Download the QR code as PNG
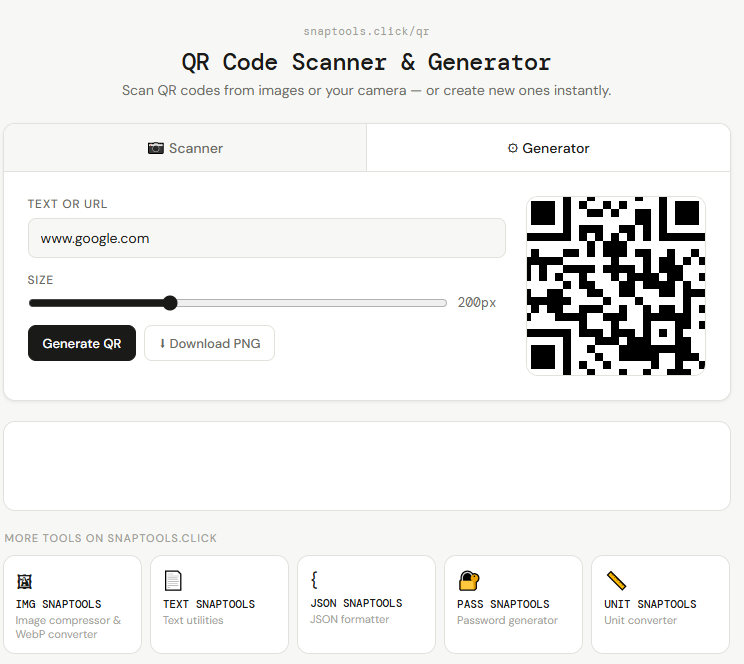Image resolution: width=744 pixels, height=664 pixels. pos(209,343)
